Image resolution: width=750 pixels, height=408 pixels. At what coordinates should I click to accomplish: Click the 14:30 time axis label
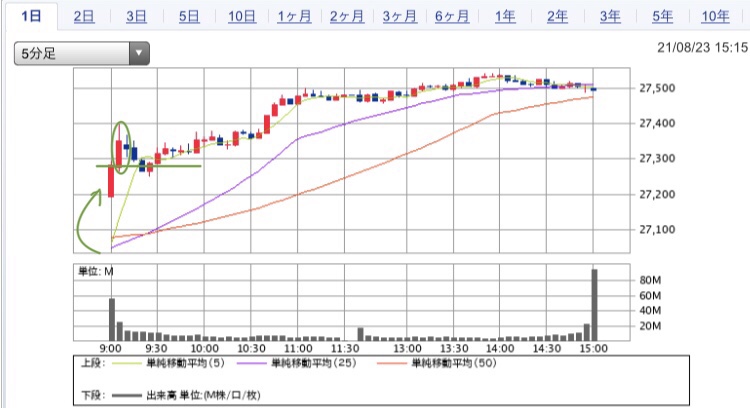click(547, 348)
